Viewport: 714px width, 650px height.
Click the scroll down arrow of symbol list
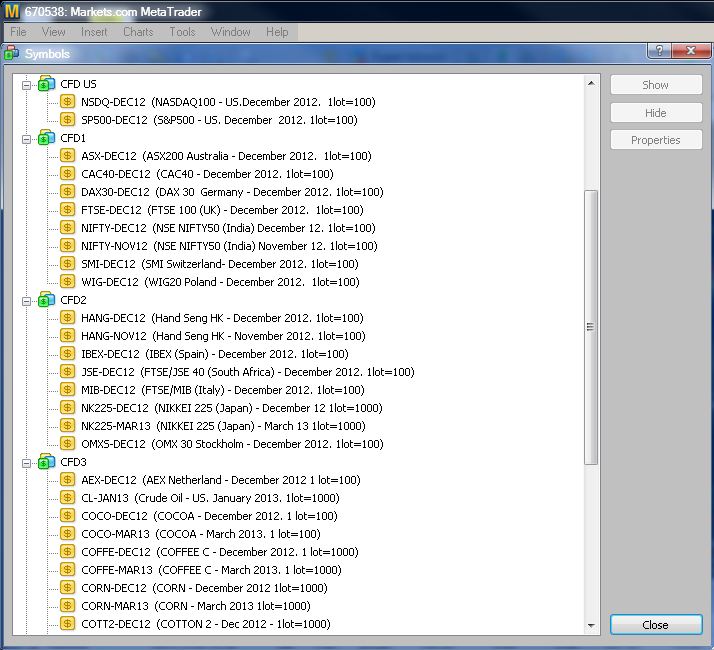click(x=591, y=626)
